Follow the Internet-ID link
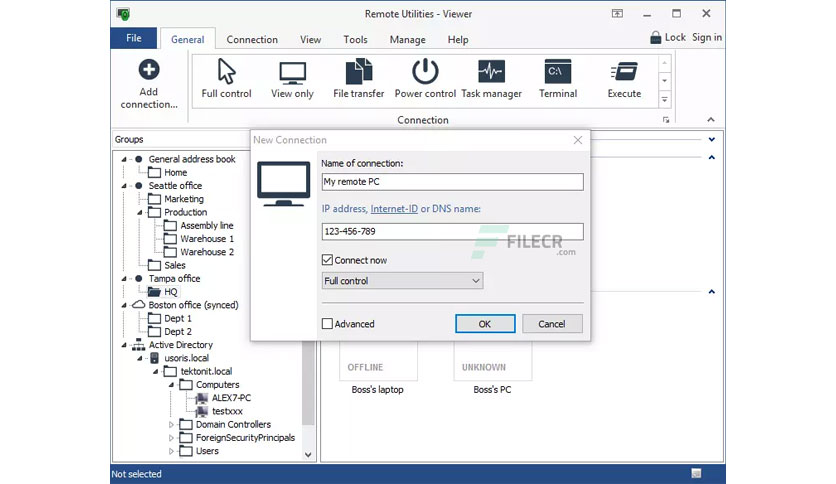Screen dimensions: 836x484 coord(394,209)
